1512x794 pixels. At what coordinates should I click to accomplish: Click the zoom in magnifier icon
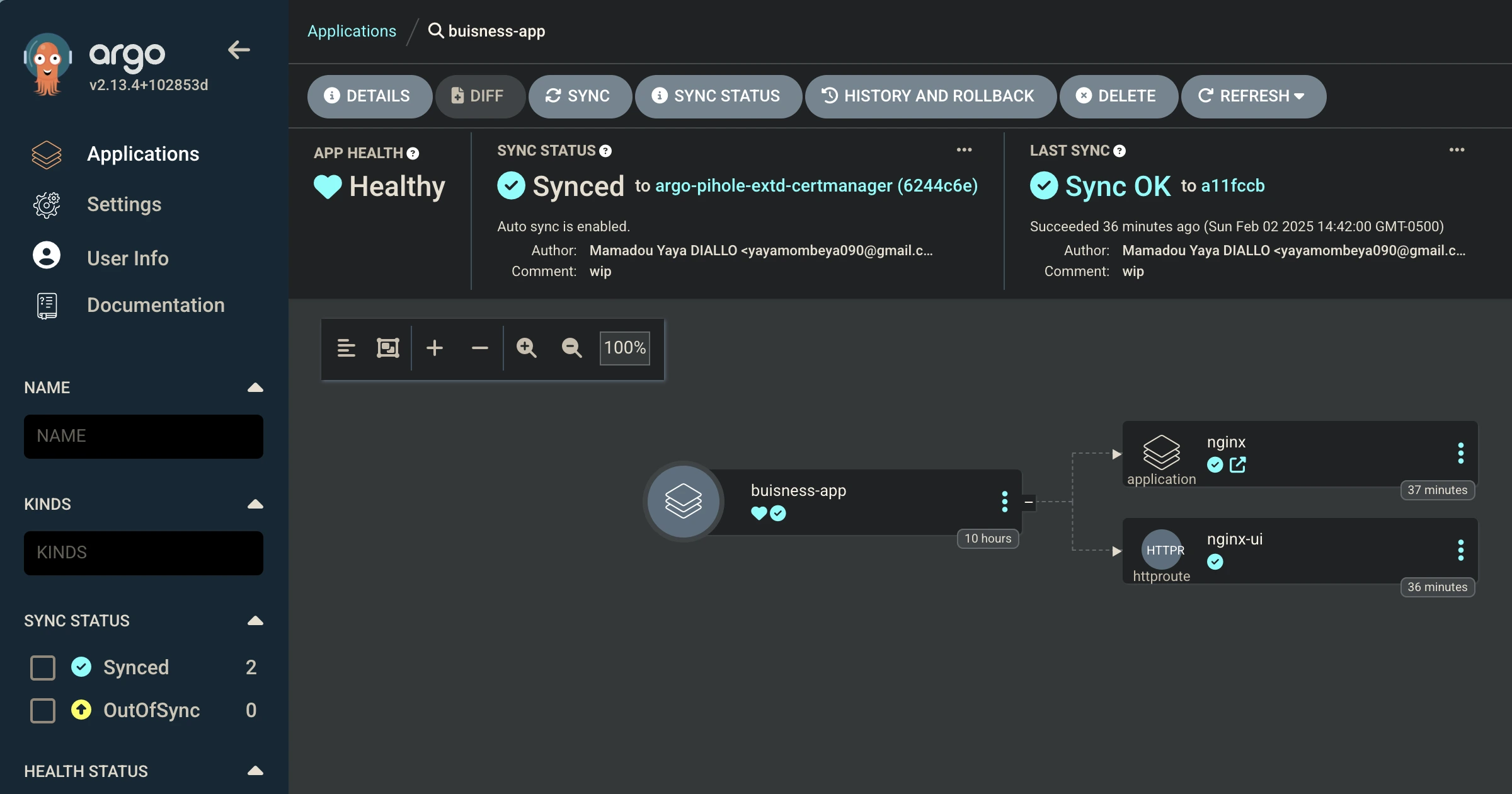tap(526, 348)
